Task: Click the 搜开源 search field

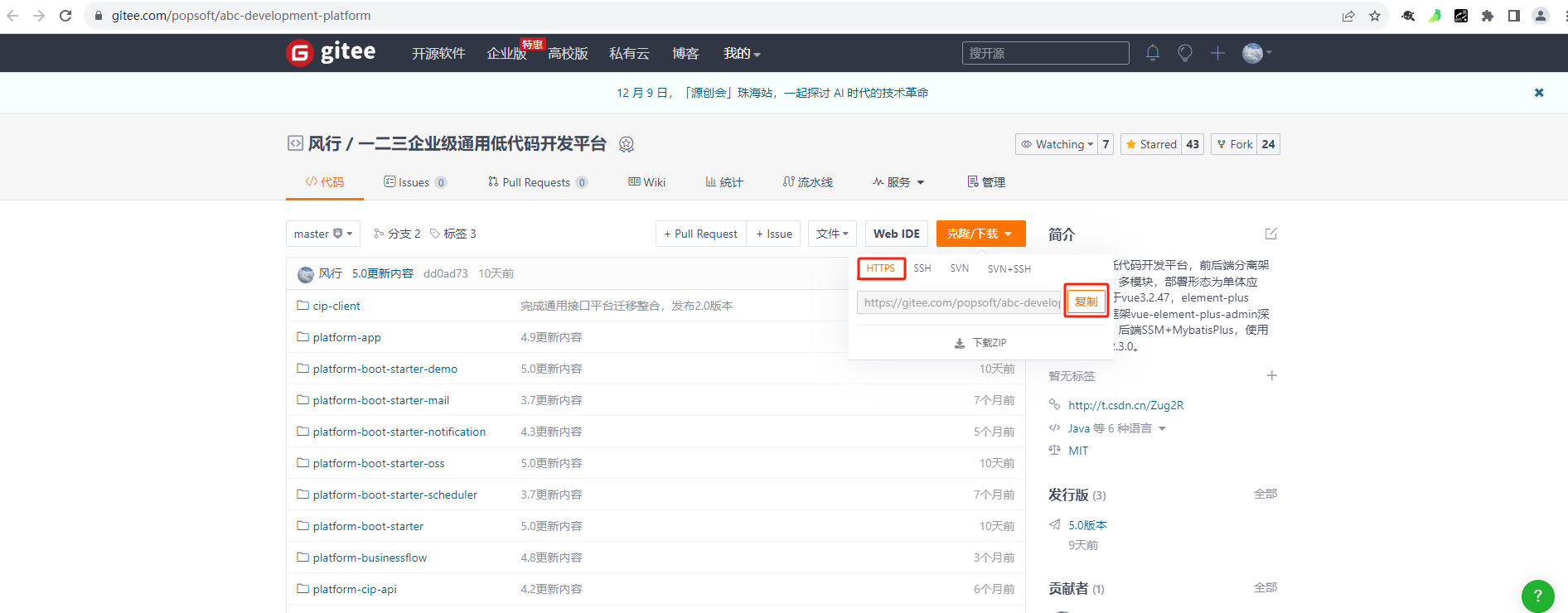Action: [1046, 53]
